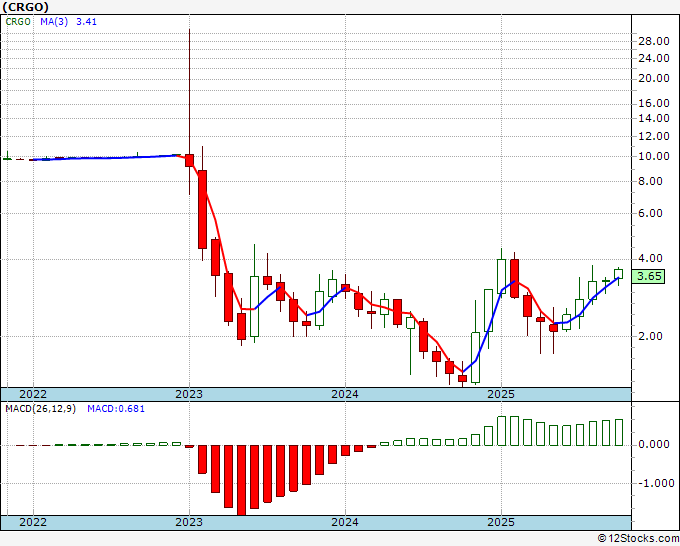Click 2025 on the price chart timeline
Image resolution: width=680 pixels, height=546 pixels.
[x=501, y=394]
